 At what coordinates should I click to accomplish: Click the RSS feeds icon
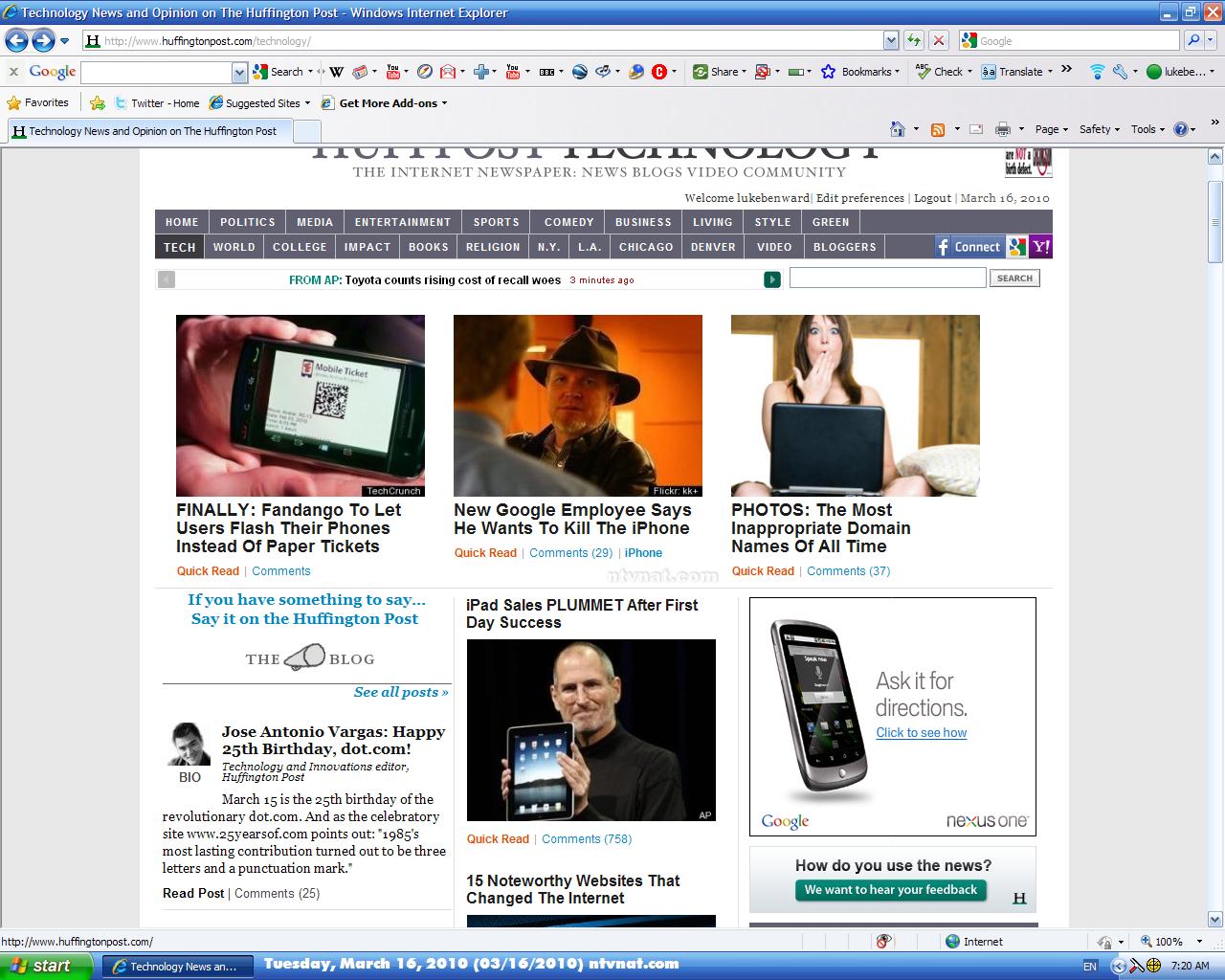coord(938,129)
